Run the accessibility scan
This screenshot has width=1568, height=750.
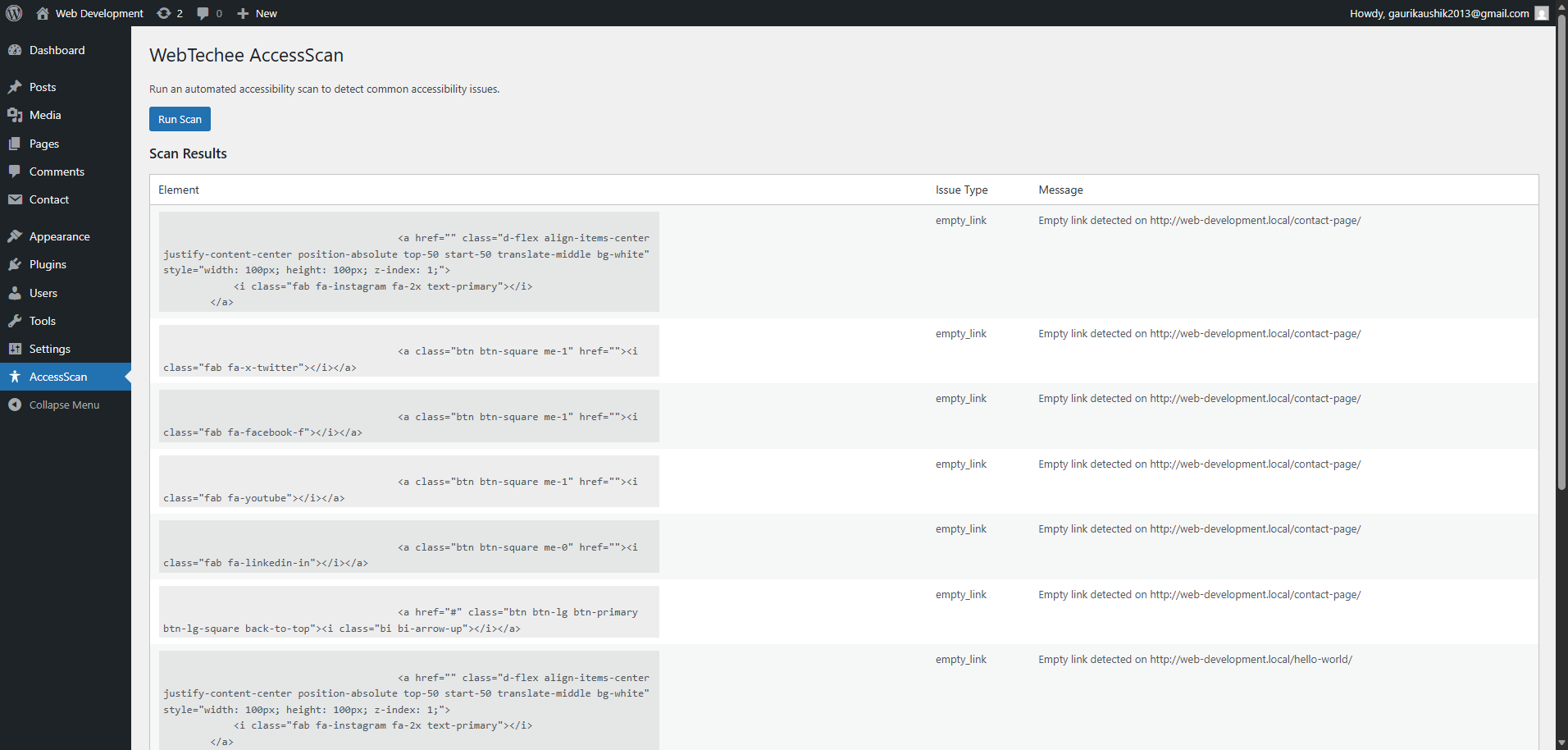pyautogui.click(x=180, y=119)
